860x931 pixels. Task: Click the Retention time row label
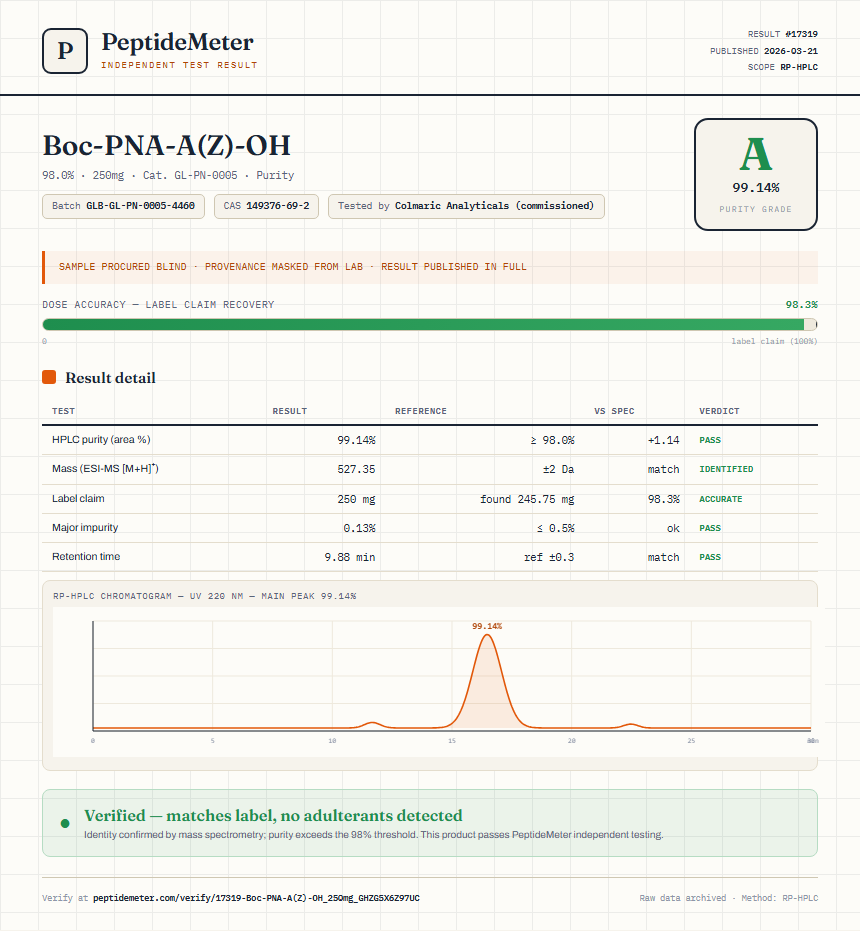[x=86, y=556]
